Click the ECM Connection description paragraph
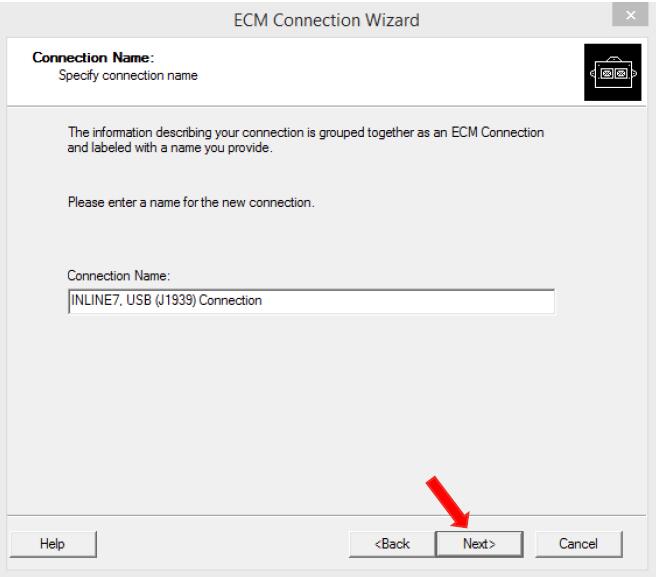 coord(306,140)
